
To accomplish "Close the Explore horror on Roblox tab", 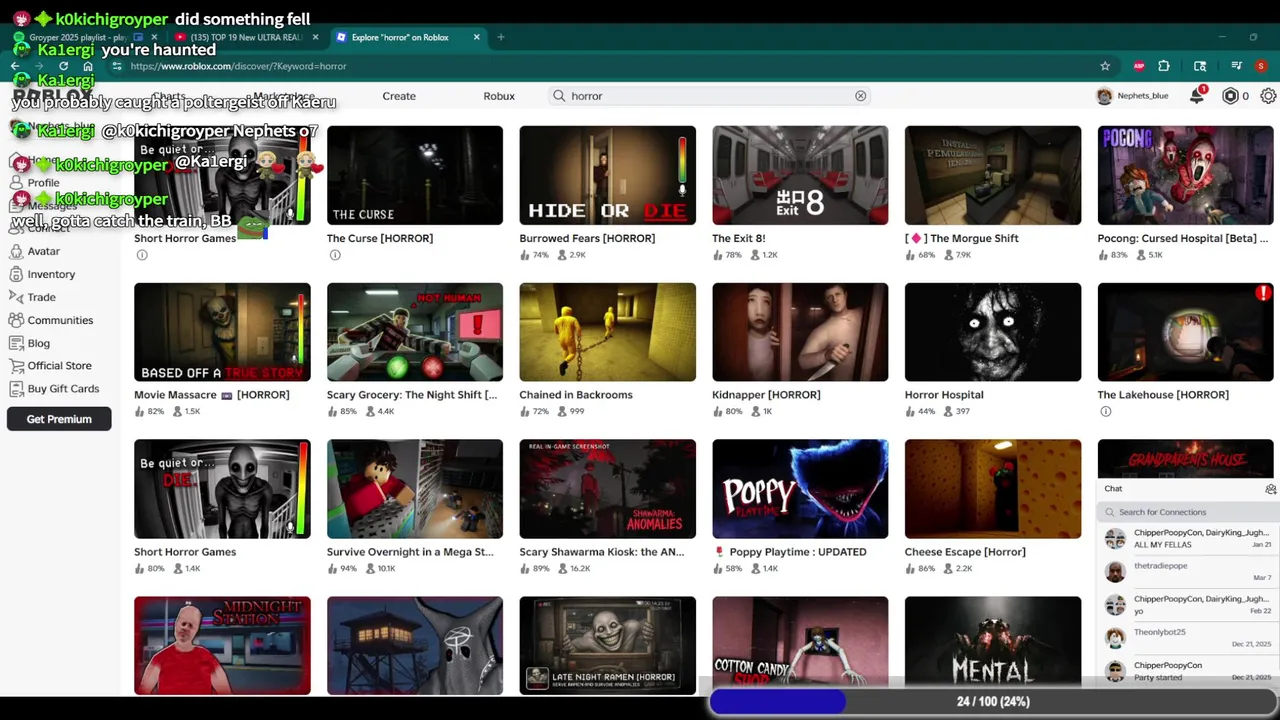I will [x=476, y=37].
